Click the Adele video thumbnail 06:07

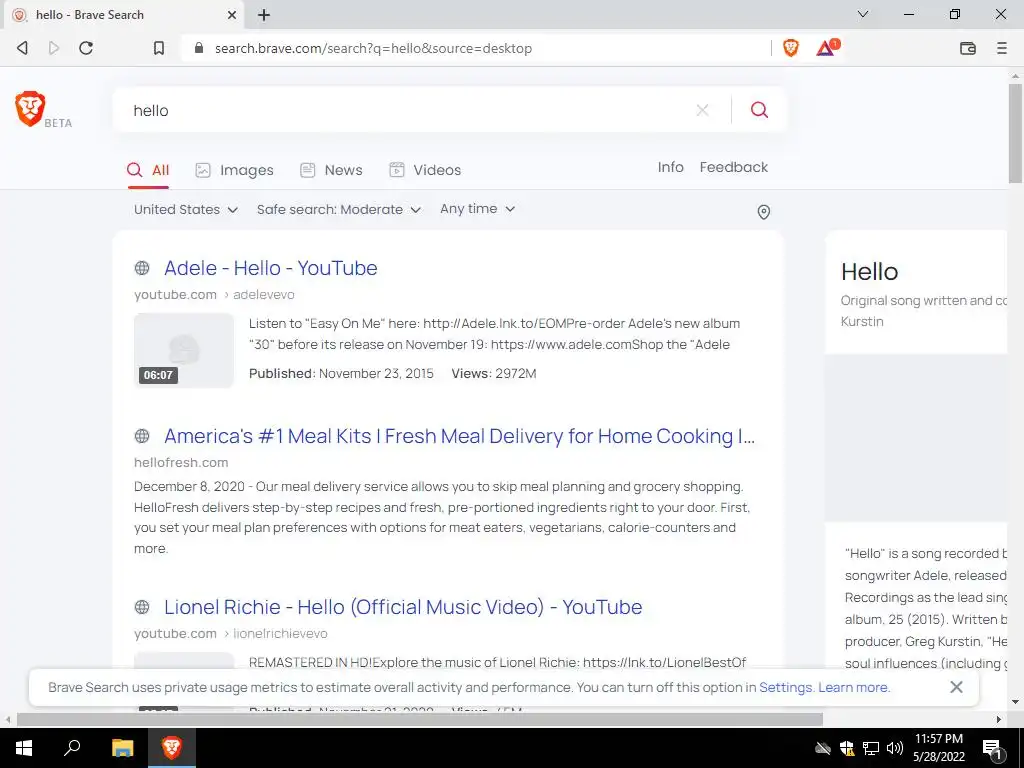click(x=184, y=351)
